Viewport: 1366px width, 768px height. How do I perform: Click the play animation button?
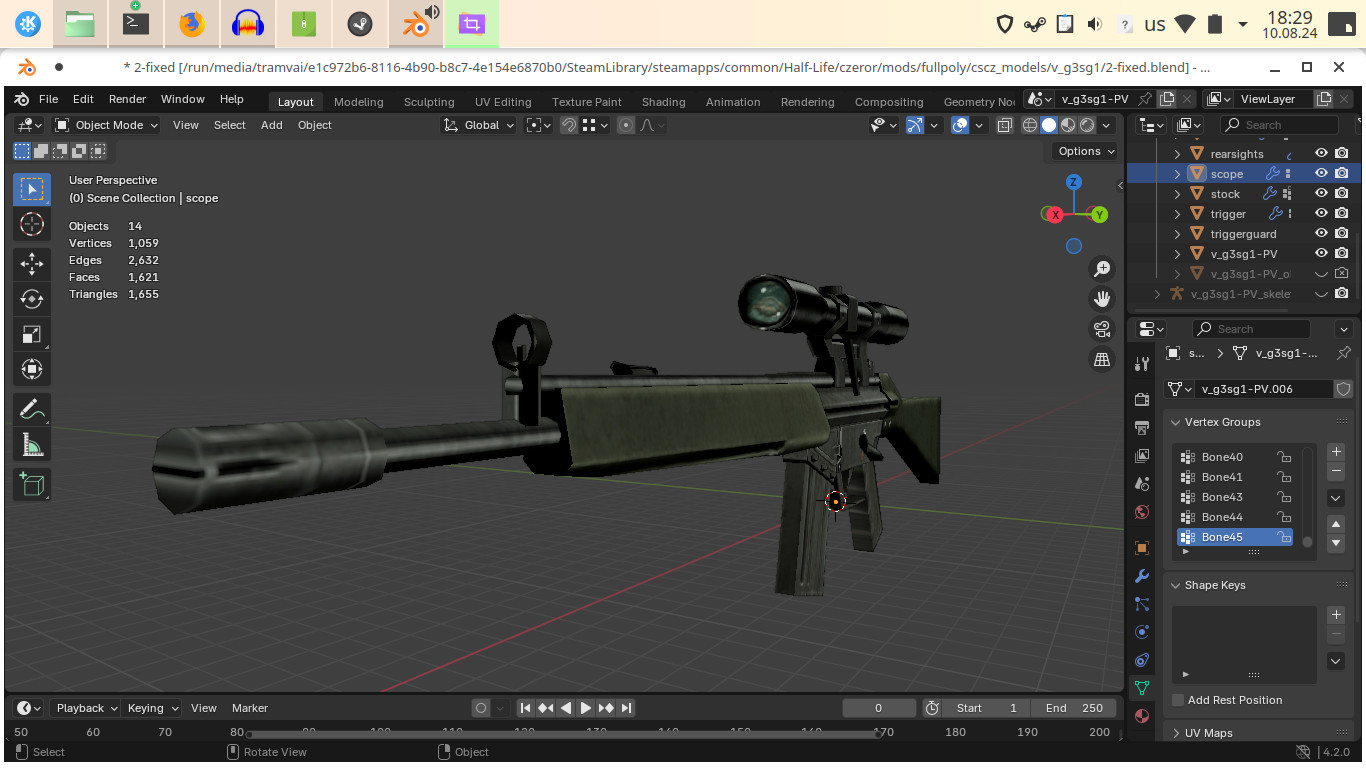(x=586, y=708)
